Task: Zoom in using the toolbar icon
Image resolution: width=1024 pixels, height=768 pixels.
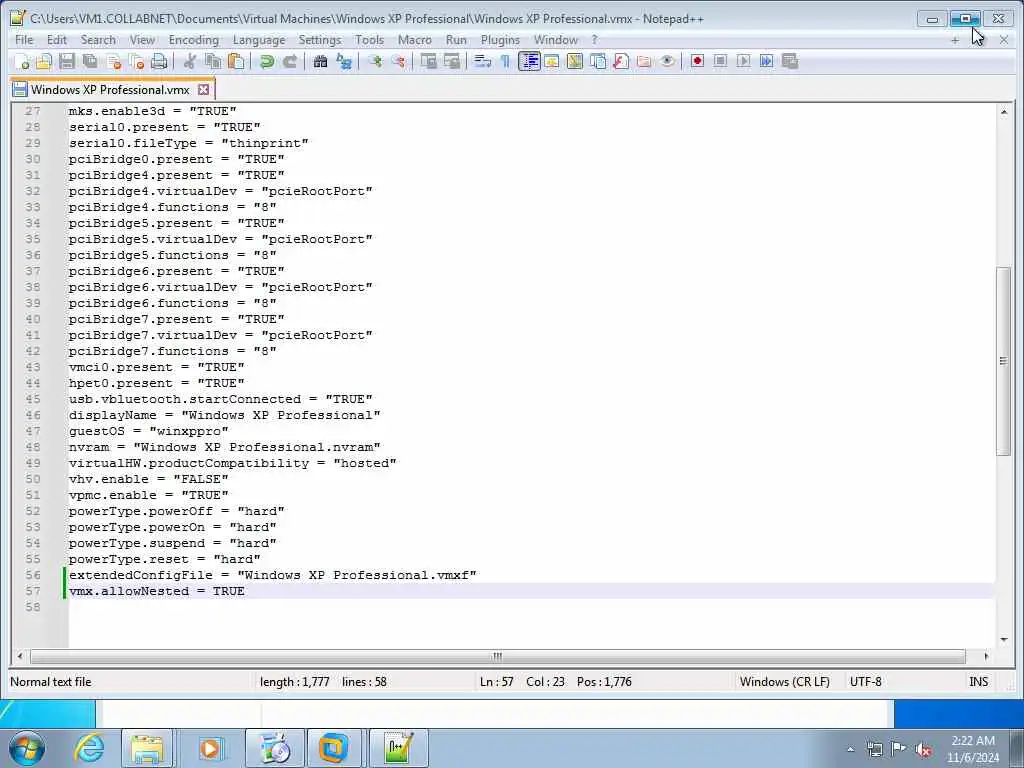Action: tap(375, 61)
